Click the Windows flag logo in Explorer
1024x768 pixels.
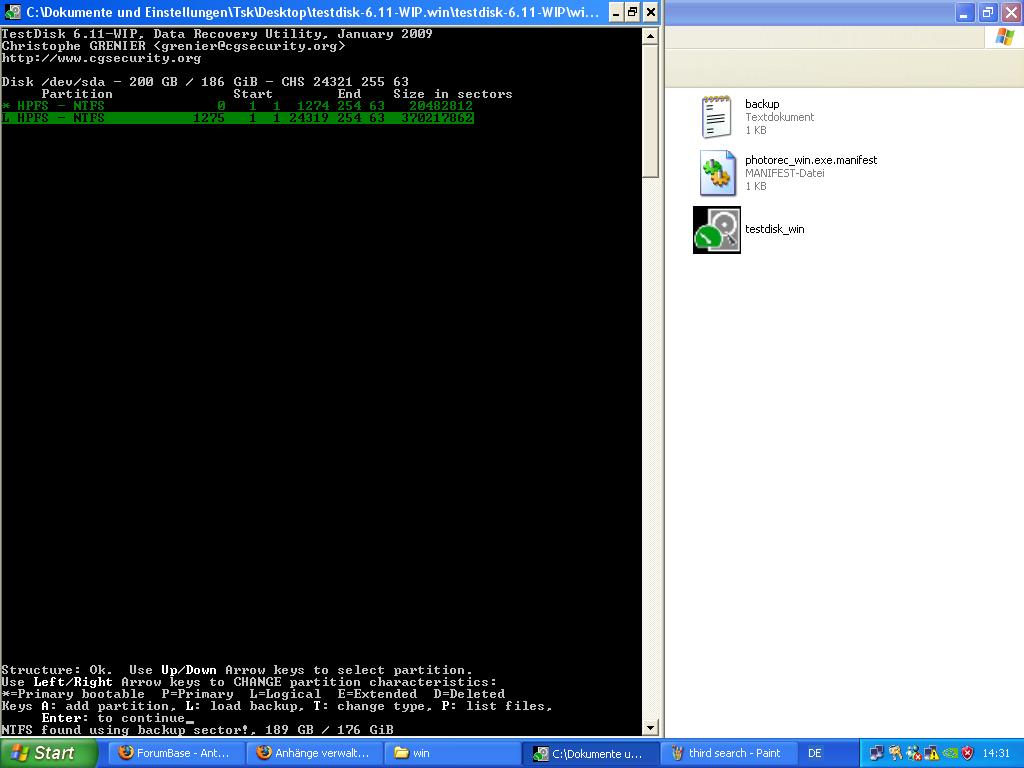1005,37
